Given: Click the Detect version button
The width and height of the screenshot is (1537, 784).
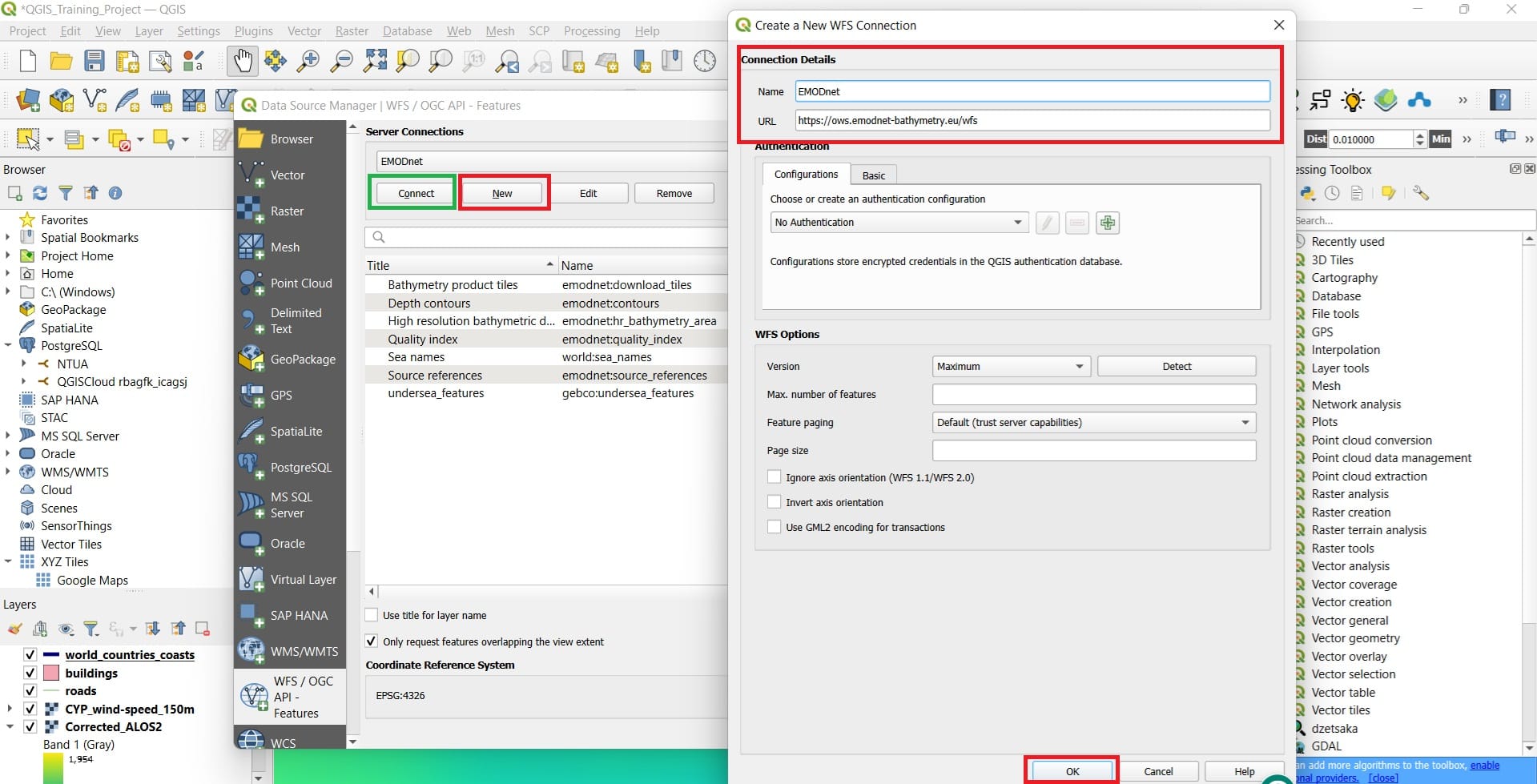Looking at the screenshot, I should point(1177,367).
